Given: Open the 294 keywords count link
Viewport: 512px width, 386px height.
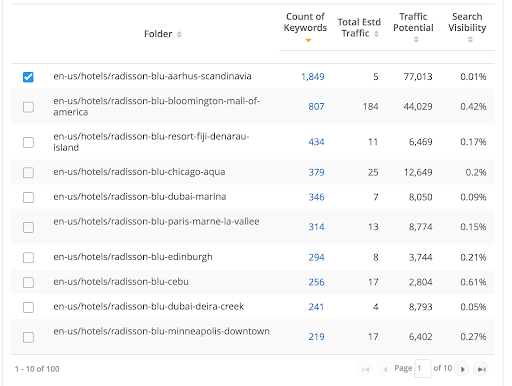Looking at the screenshot, I should (316, 257).
